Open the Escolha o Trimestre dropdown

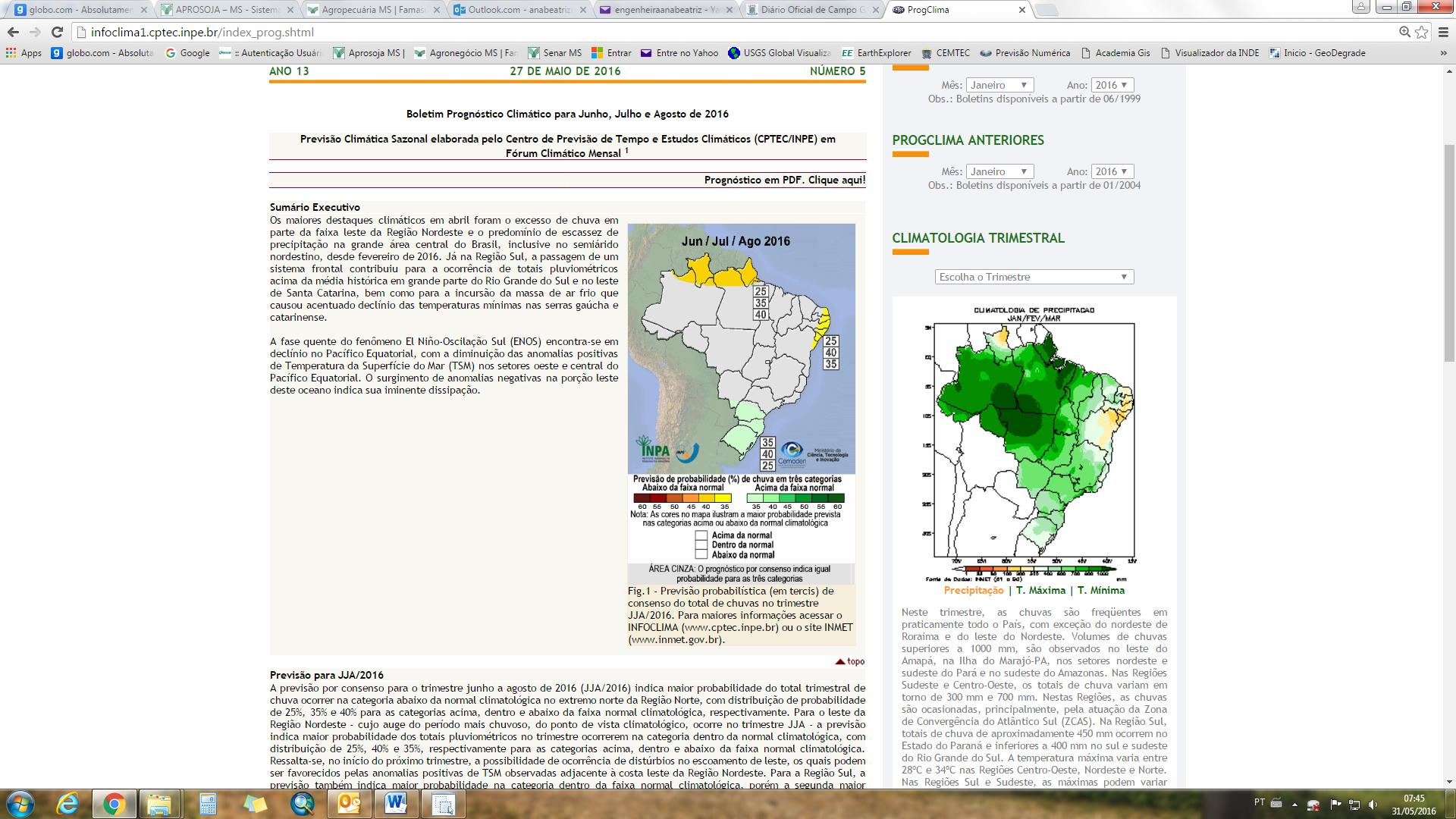point(1034,277)
